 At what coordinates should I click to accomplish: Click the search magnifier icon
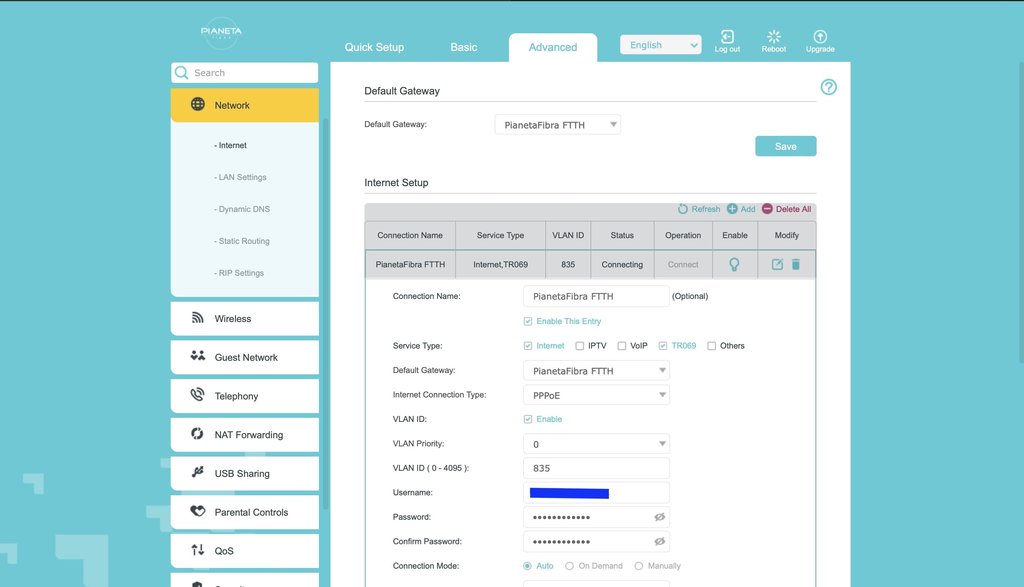182,72
